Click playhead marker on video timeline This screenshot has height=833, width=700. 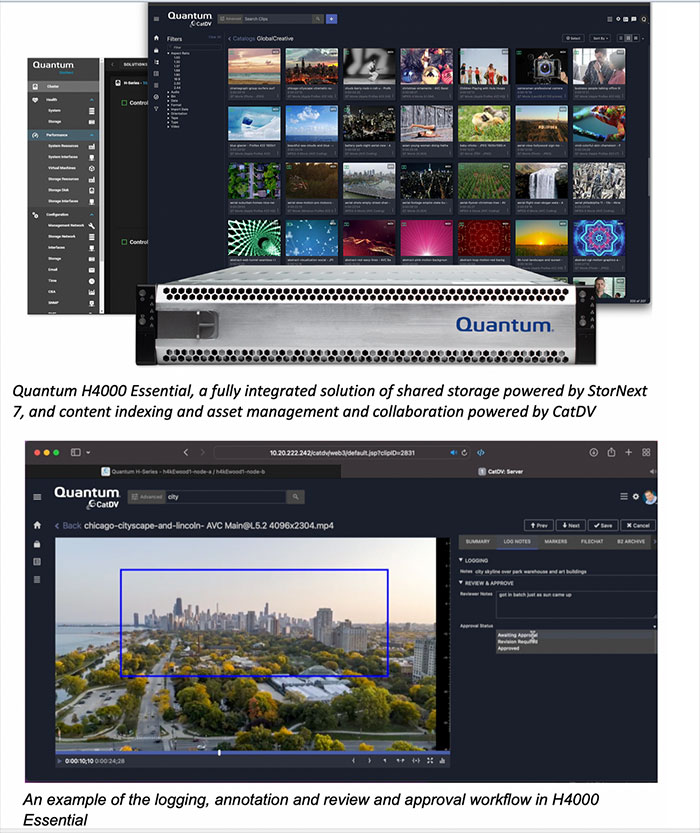coord(219,752)
